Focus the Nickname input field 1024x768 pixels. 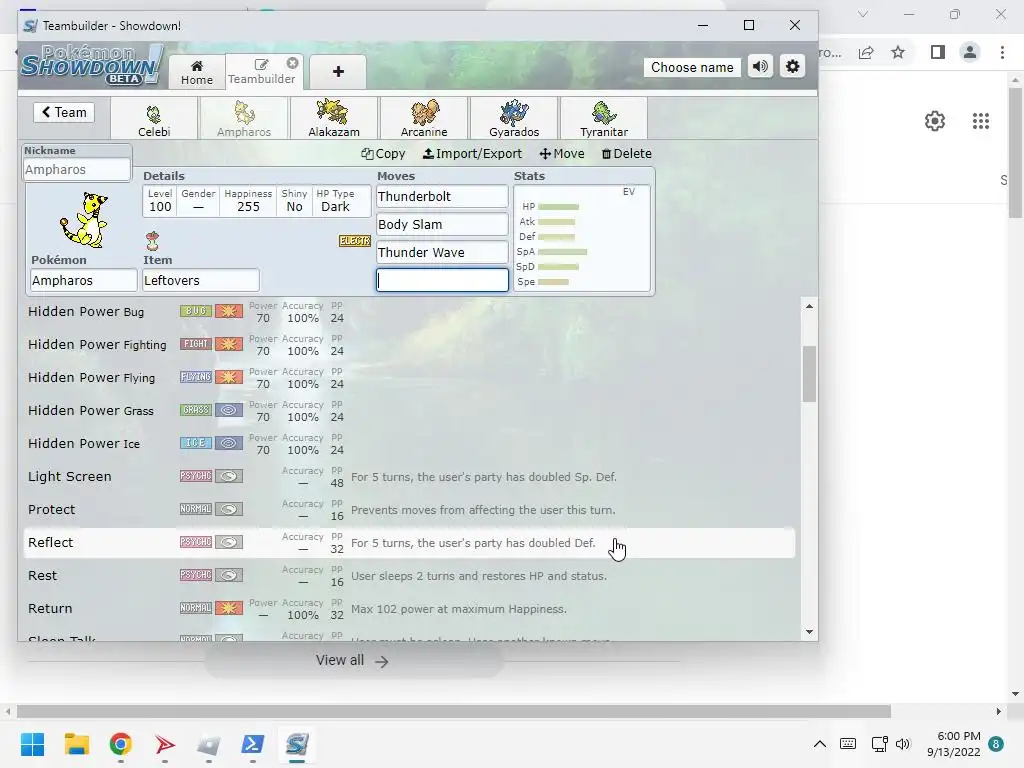(x=76, y=169)
